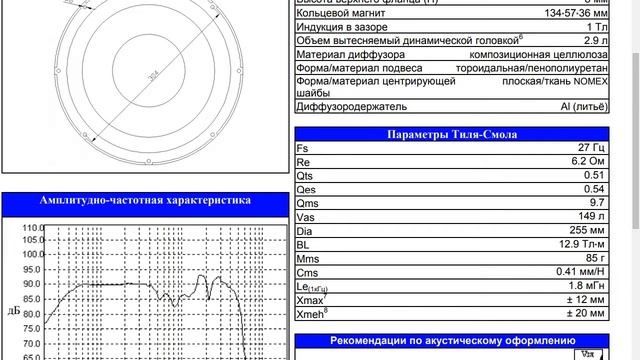Viewport: 640px width, 360px height.
Task: Click the Qms value '9.7'
Action: 597,202
